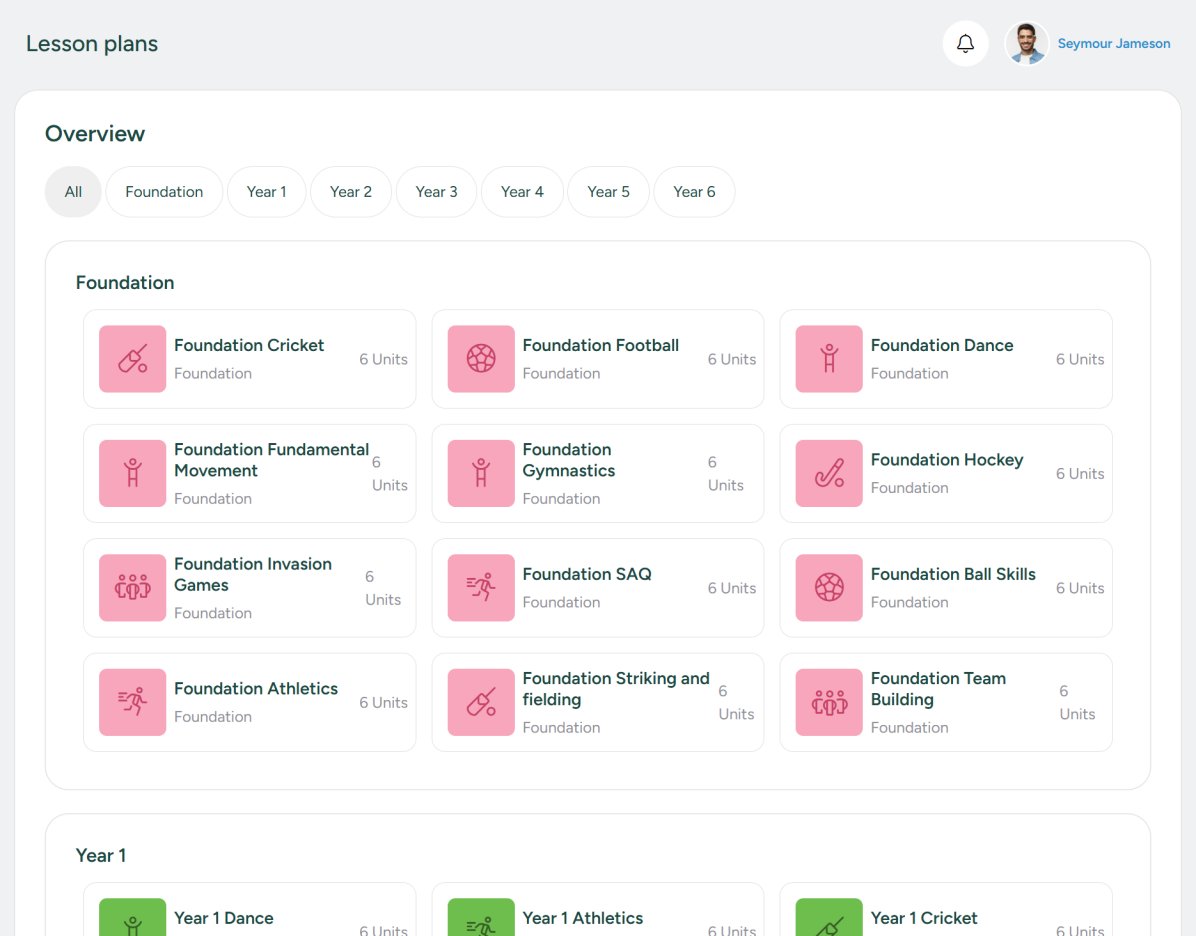Image resolution: width=1196 pixels, height=936 pixels.
Task: Open Seymour Jameson profile link
Action: coord(1113,44)
